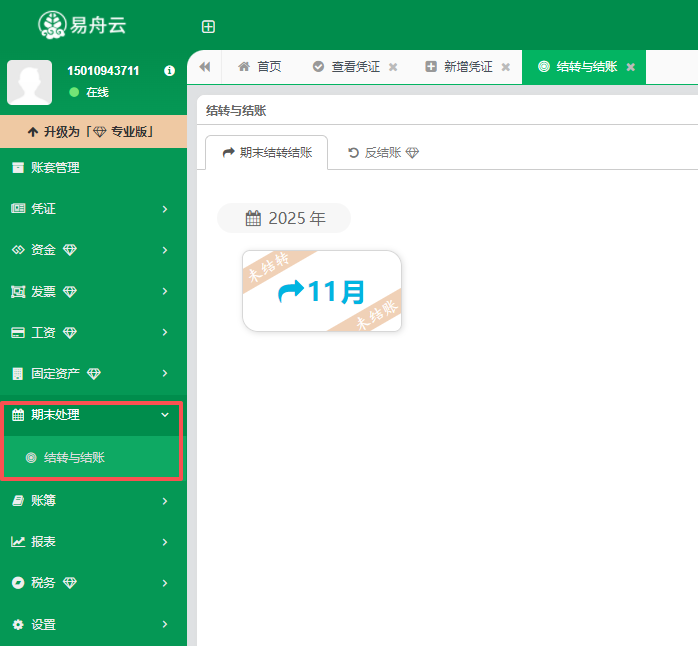Click the diamond icon beside 资金
Viewport: 698px width, 646px height.
pyautogui.click(x=70, y=250)
